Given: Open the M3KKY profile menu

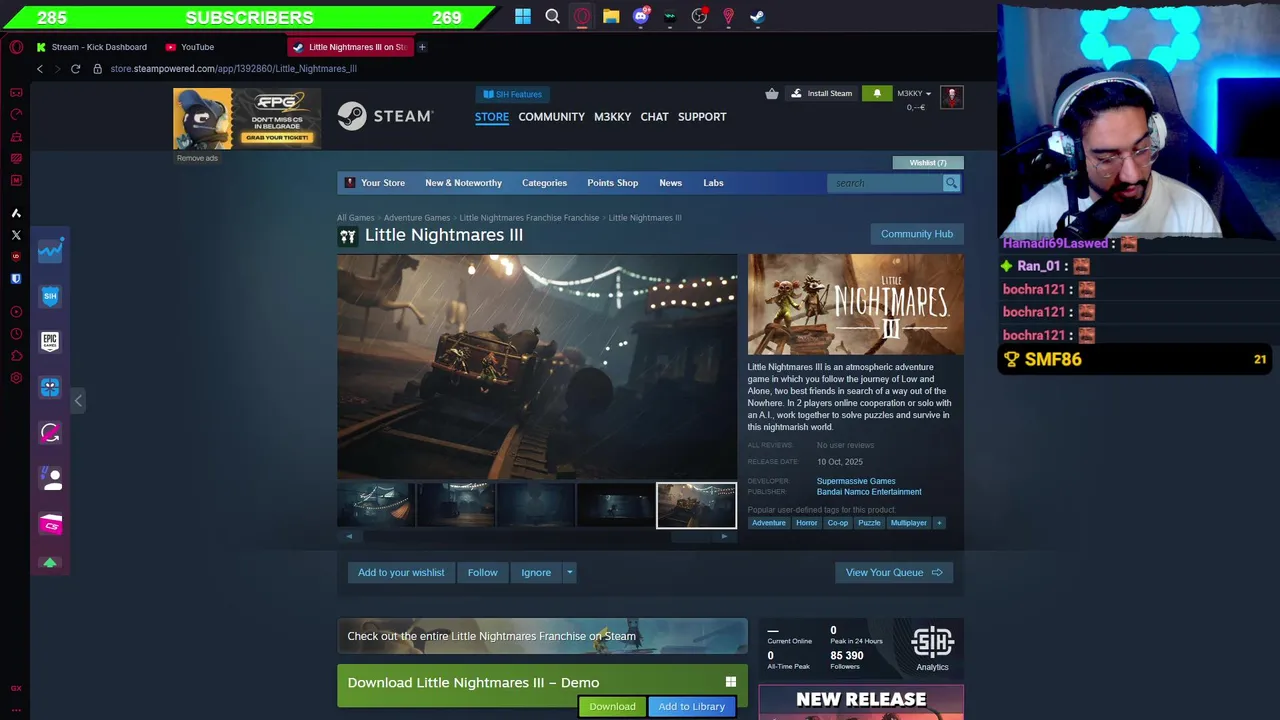Looking at the screenshot, I should [612, 117].
